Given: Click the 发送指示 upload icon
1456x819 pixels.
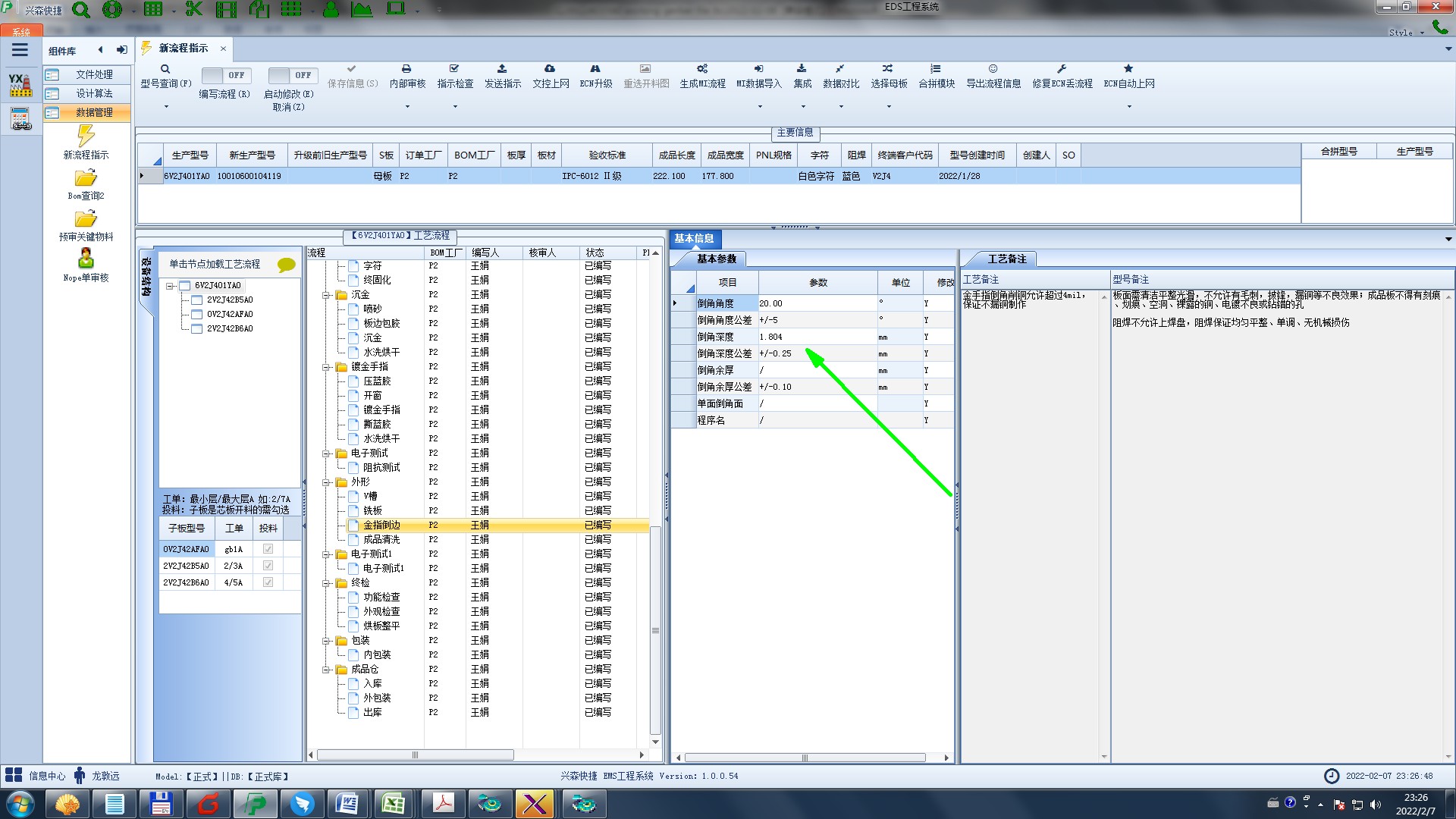Looking at the screenshot, I should pos(502,69).
